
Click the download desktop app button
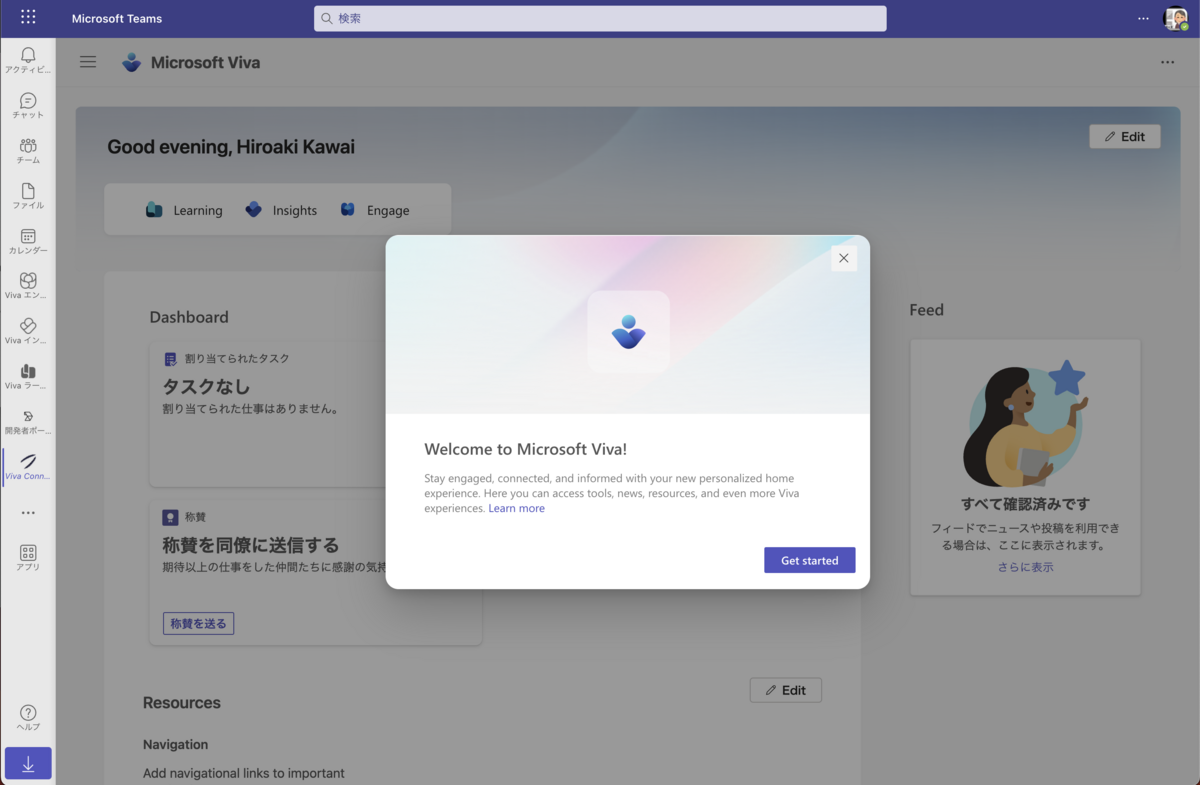point(28,764)
